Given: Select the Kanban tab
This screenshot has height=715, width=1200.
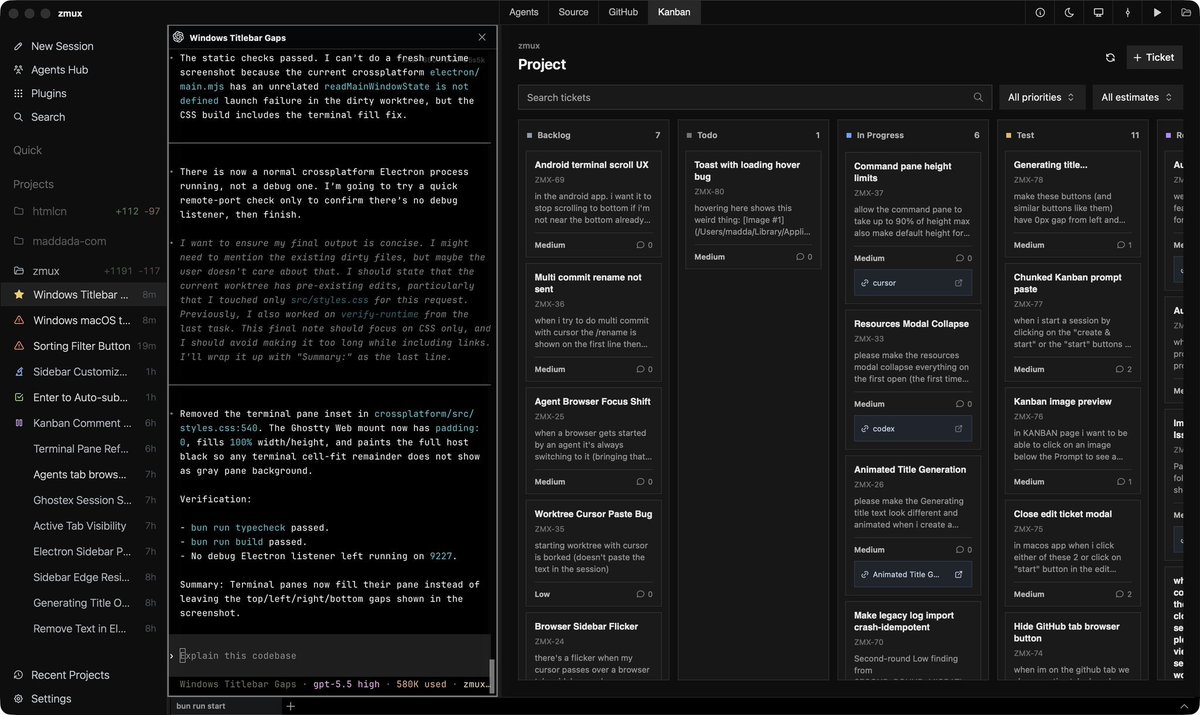Looking at the screenshot, I should click(x=674, y=12).
